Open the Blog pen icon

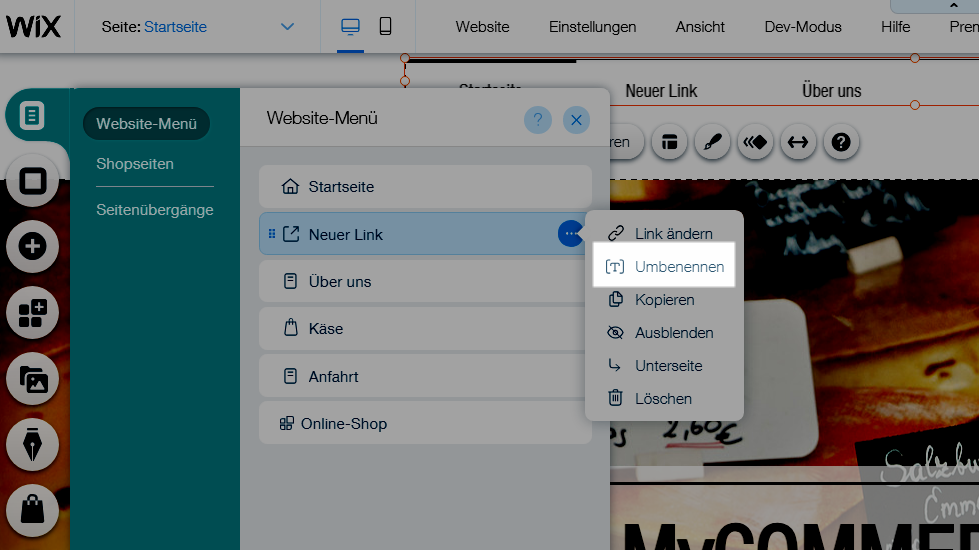(x=32, y=445)
